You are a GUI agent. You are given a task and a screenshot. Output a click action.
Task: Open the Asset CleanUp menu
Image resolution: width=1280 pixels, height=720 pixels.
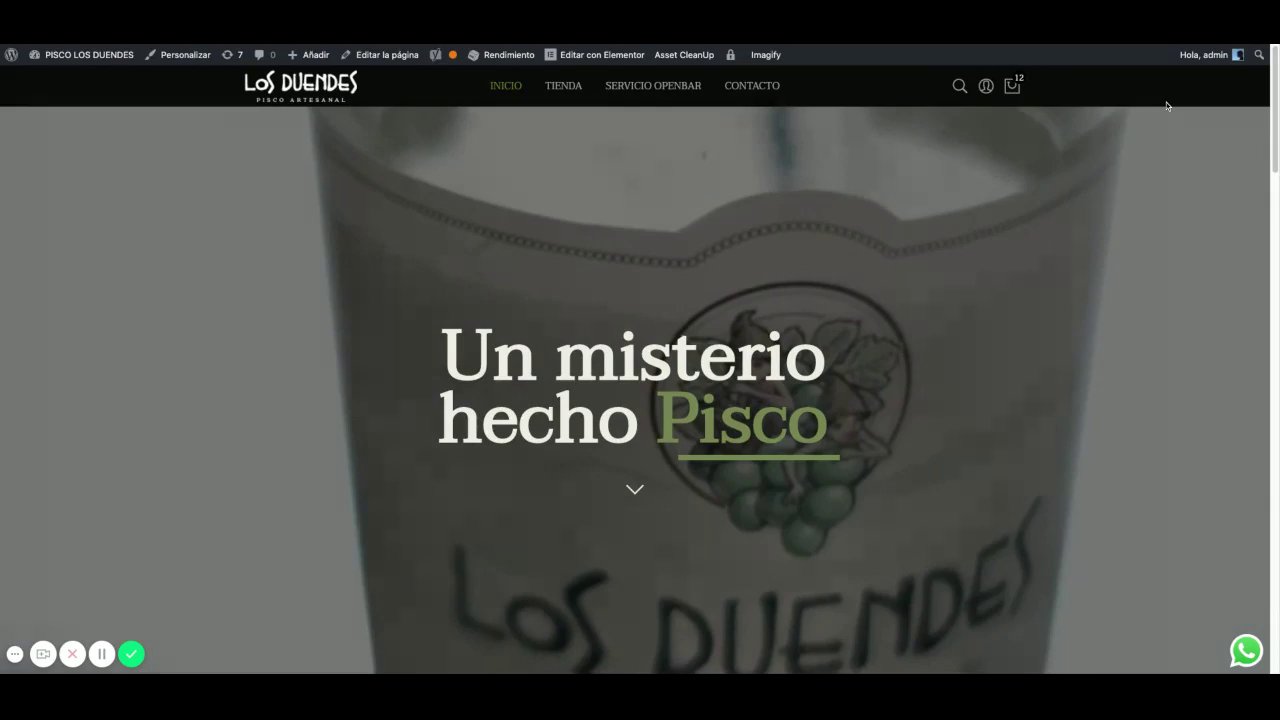tap(684, 55)
